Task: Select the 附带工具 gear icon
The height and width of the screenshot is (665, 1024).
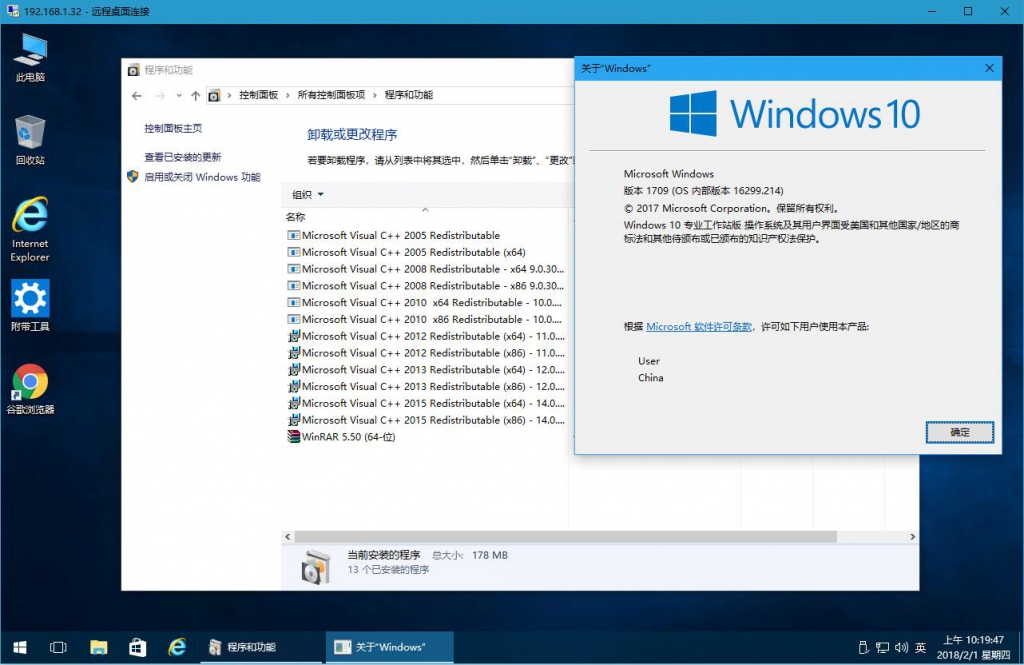Action: pyautogui.click(x=30, y=306)
